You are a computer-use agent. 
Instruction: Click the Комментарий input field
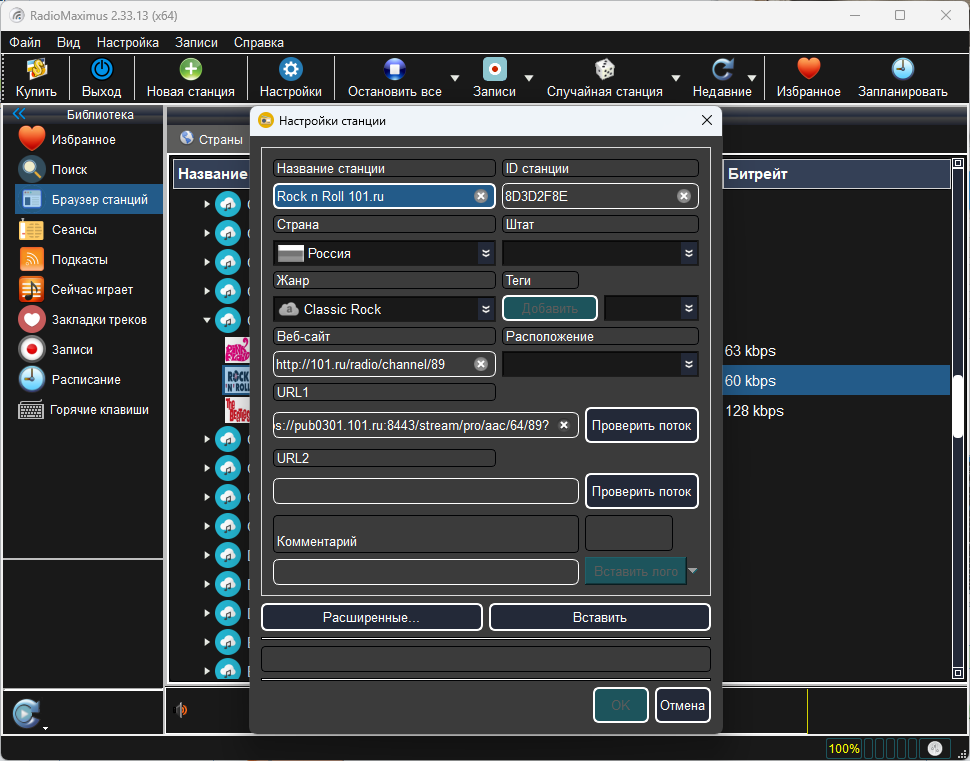426,572
